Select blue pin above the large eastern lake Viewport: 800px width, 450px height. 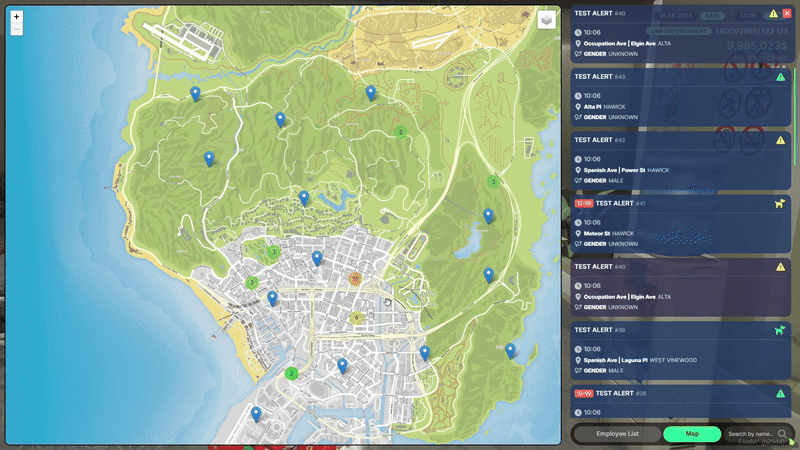tap(488, 216)
